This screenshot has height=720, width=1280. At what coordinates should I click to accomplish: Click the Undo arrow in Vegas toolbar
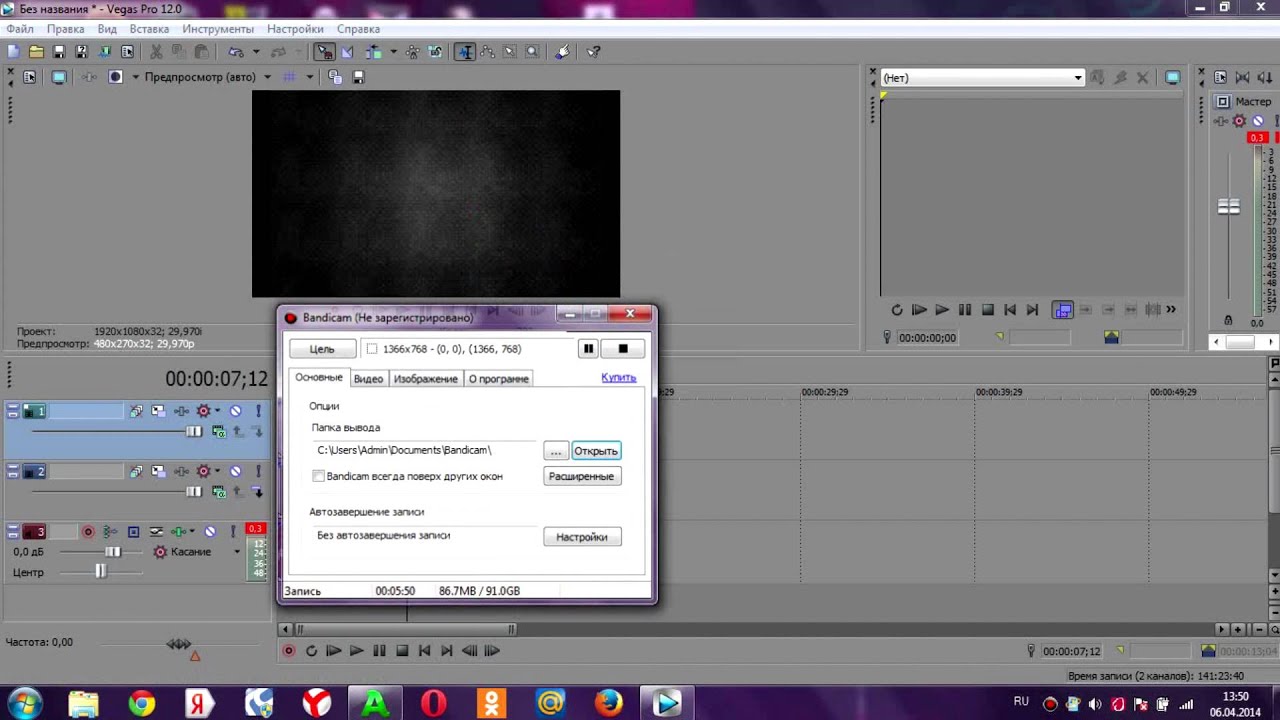(x=235, y=52)
